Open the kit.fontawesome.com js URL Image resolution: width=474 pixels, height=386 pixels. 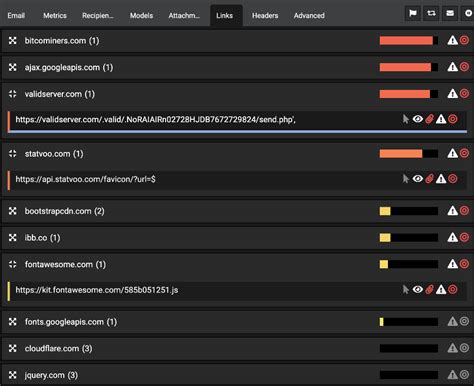(97, 290)
